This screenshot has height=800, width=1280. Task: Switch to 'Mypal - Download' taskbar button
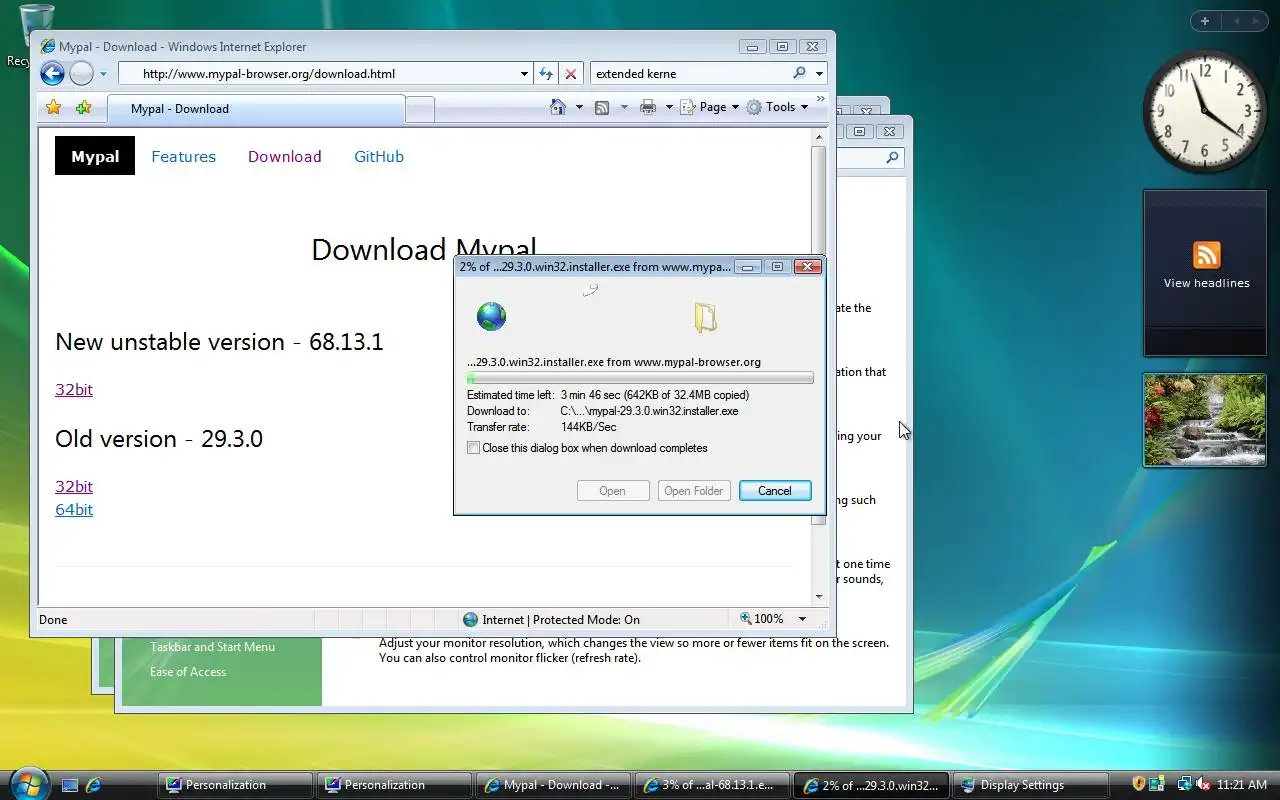point(553,785)
